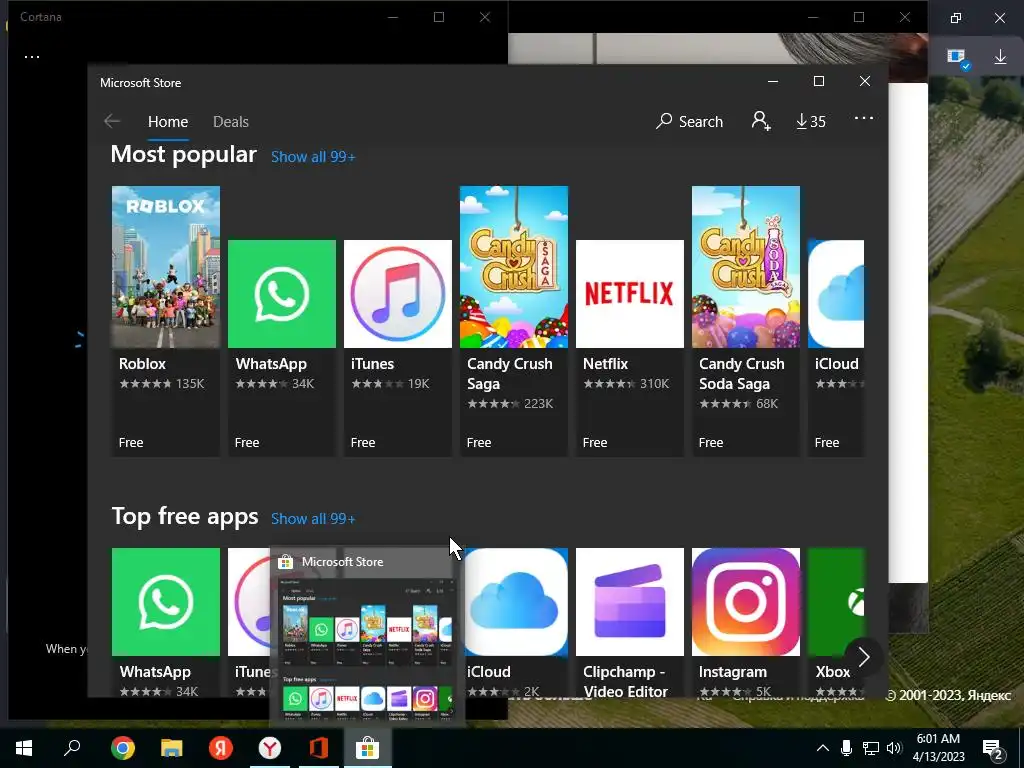Viewport: 1024px width, 768px height.
Task: Open Search in Microsoft Store
Action: [x=690, y=121]
